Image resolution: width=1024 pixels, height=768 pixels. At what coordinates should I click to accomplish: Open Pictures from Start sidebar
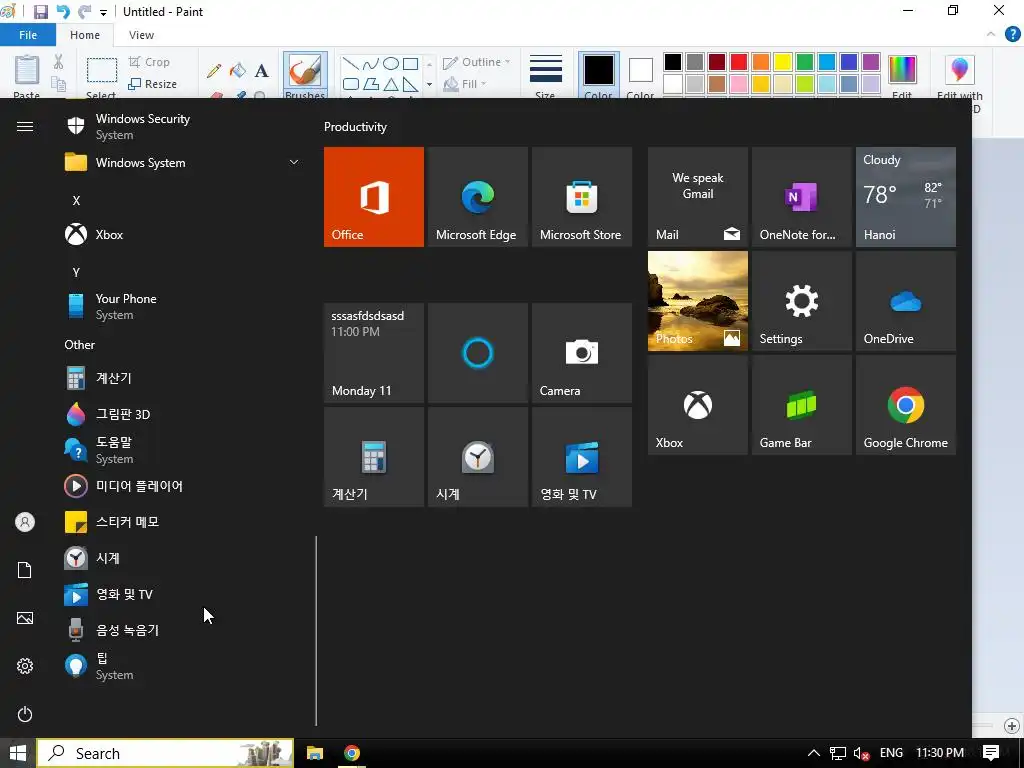coord(25,618)
